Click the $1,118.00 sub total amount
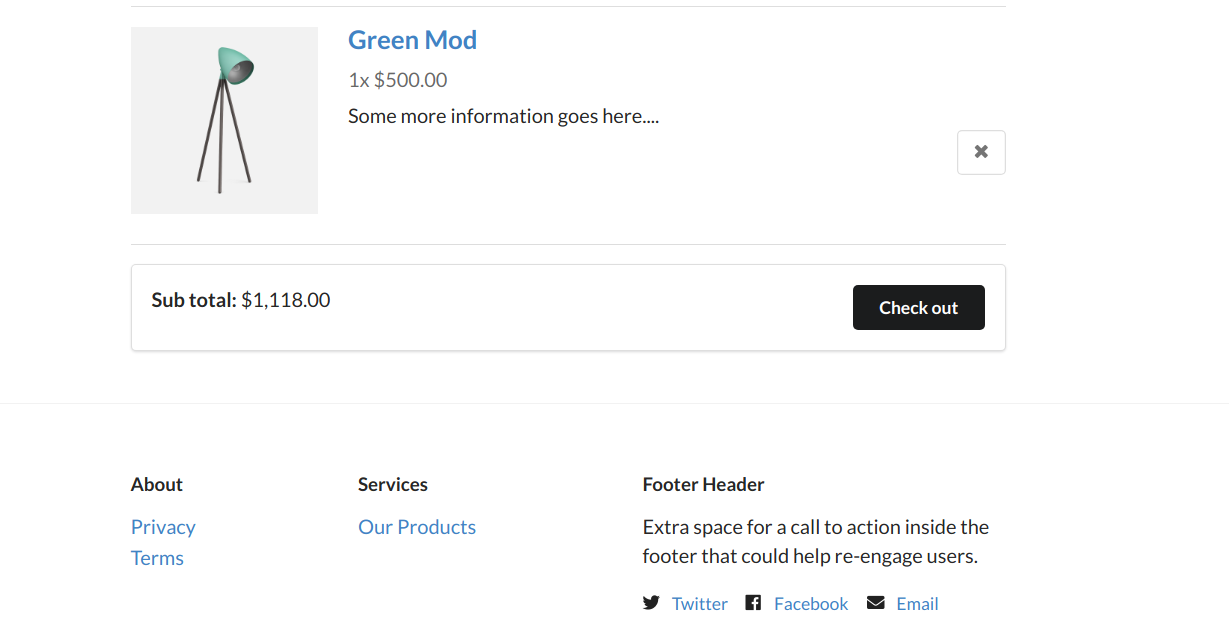Screen dimensions: 1229x625 pyautogui.click(x=286, y=300)
